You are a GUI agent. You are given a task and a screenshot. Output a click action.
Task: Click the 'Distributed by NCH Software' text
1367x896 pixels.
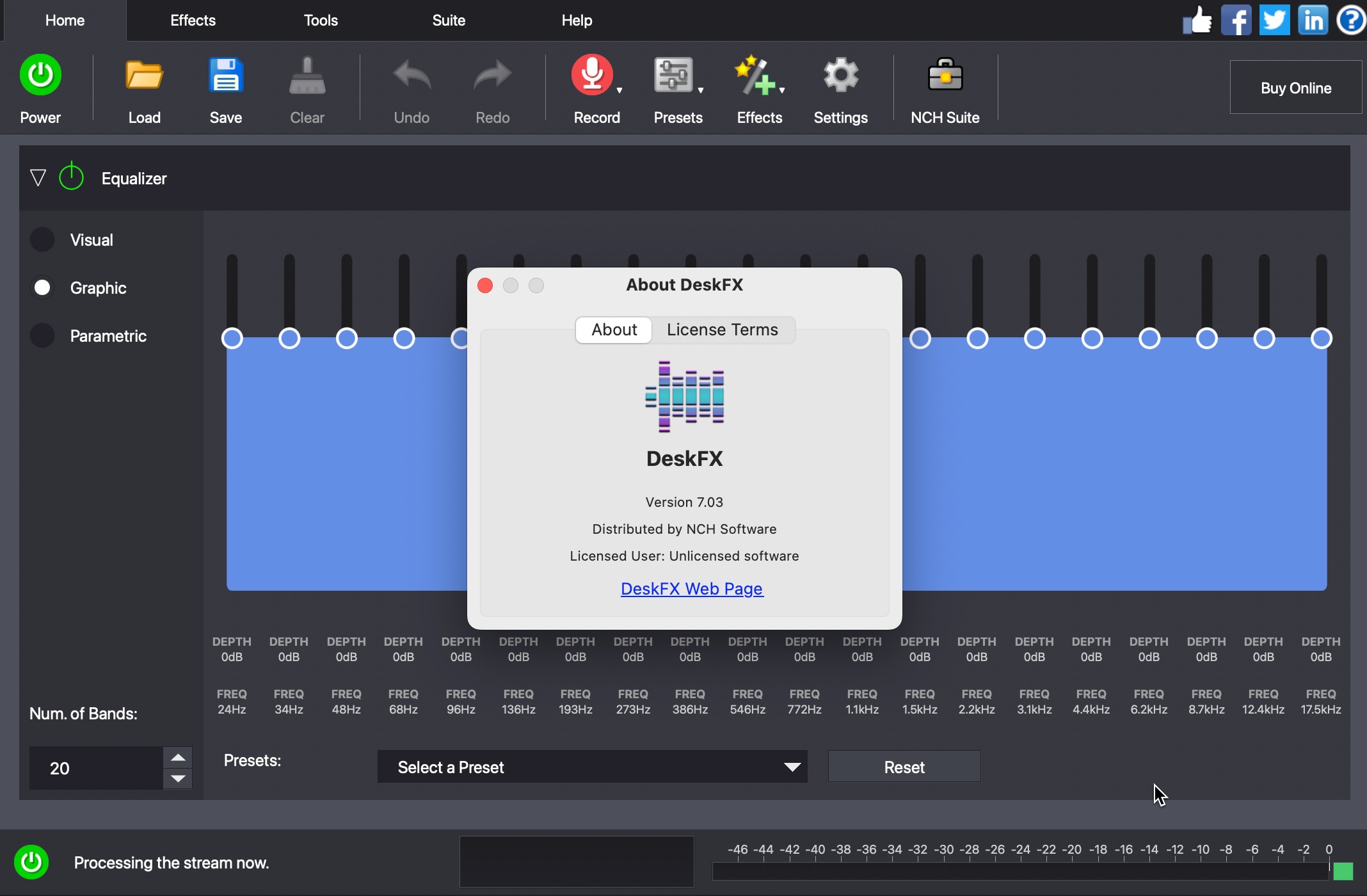point(684,529)
